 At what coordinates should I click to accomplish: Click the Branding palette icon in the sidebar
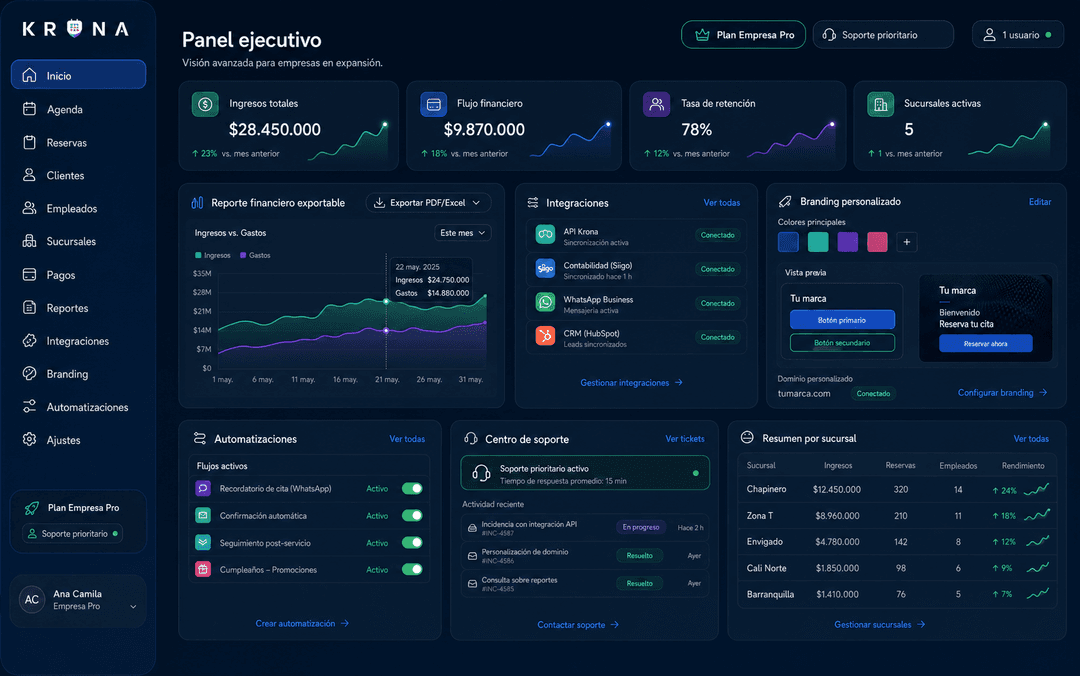pos(29,373)
